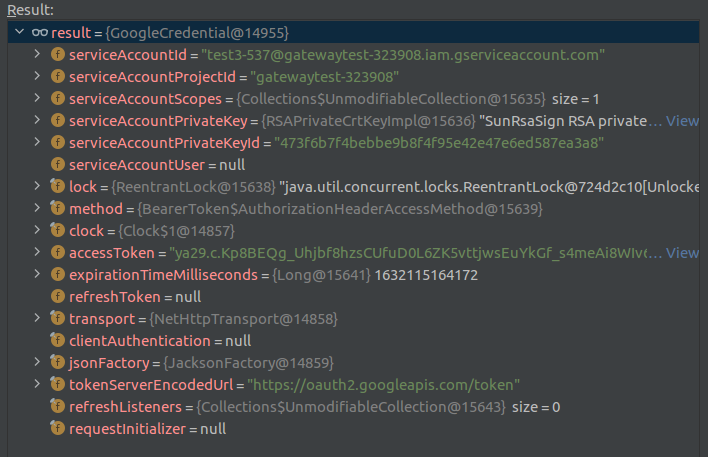Open View link for accessToken value
Image resolution: width=708 pixels, height=457 pixels.
point(682,252)
